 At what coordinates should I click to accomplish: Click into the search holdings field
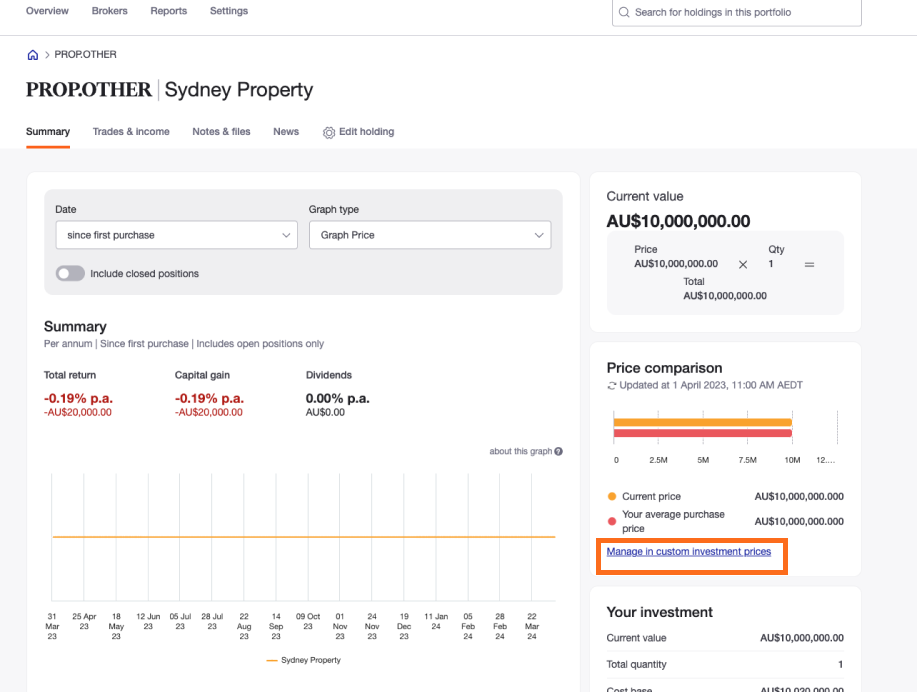(737, 12)
